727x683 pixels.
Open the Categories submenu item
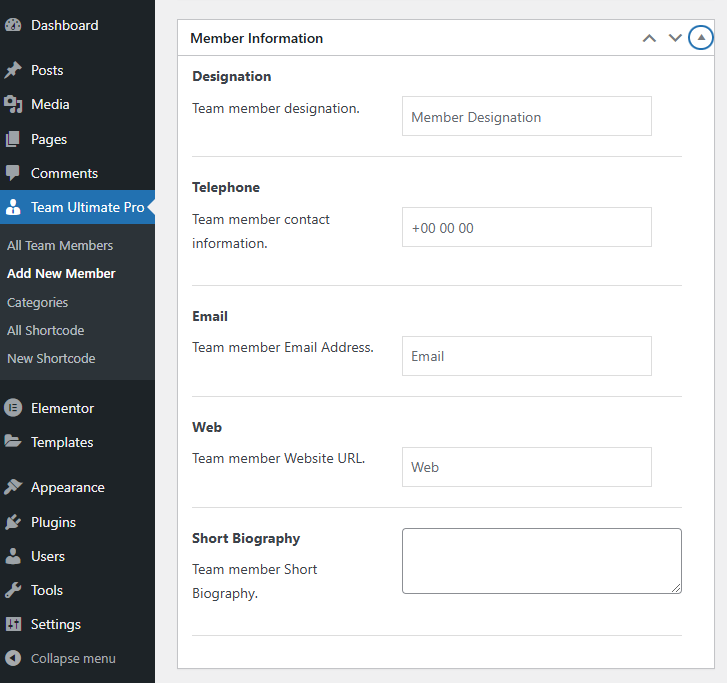coord(38,302)
